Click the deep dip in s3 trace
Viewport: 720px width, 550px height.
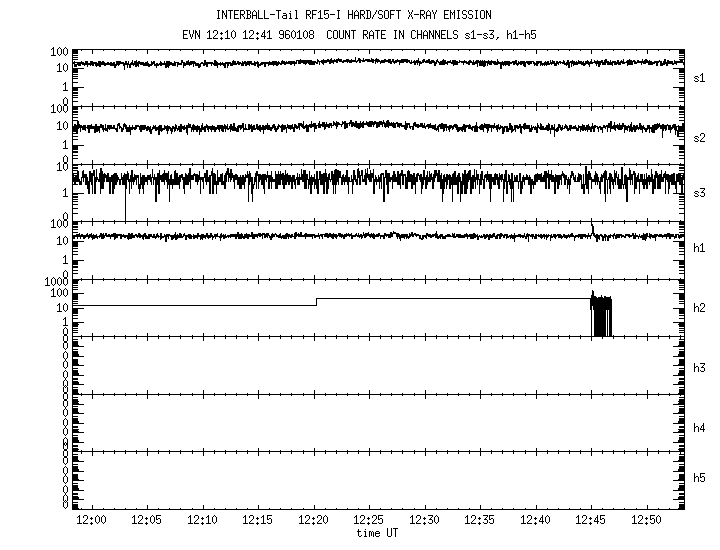click(125, 205)
